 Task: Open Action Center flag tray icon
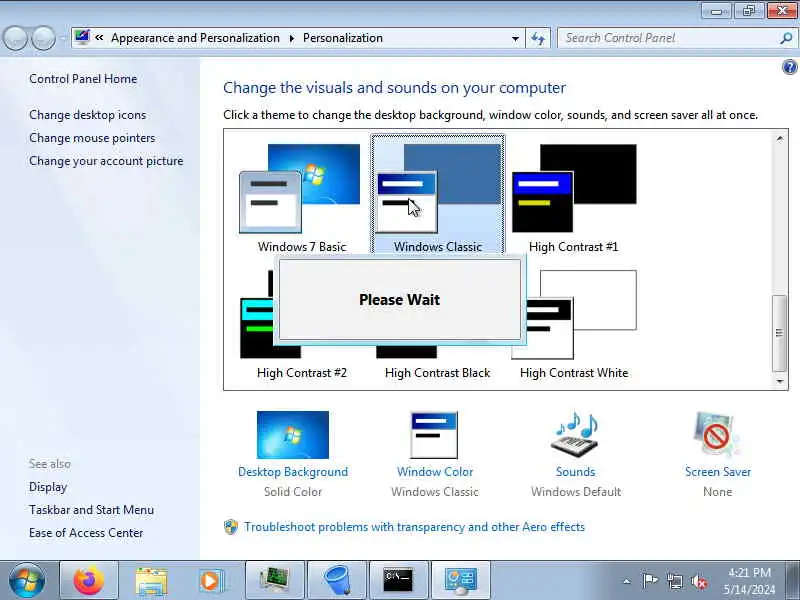pyautogui.click(x=649, y=581)
